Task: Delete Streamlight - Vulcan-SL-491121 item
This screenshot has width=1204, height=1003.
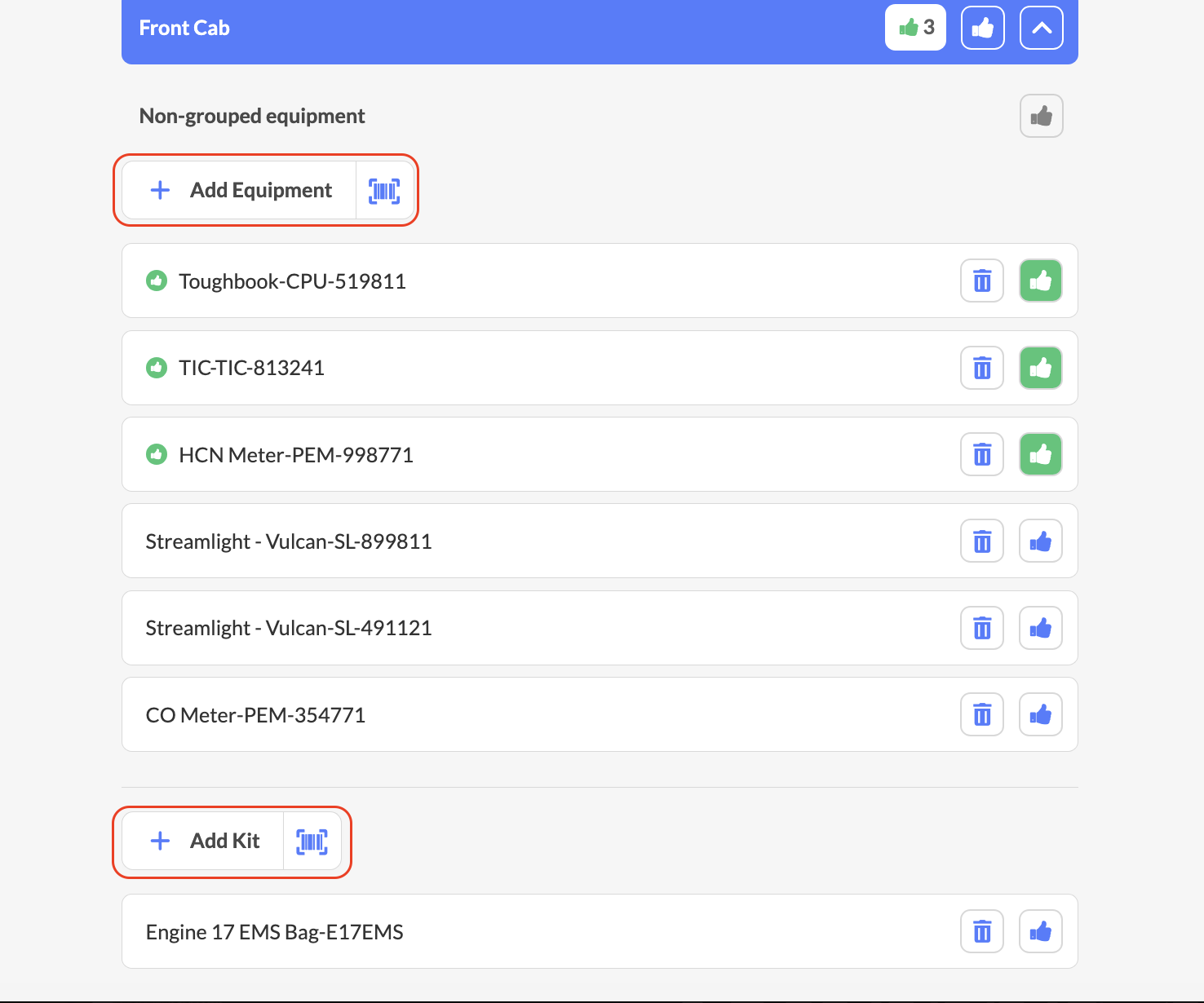Action: [982, 628]
